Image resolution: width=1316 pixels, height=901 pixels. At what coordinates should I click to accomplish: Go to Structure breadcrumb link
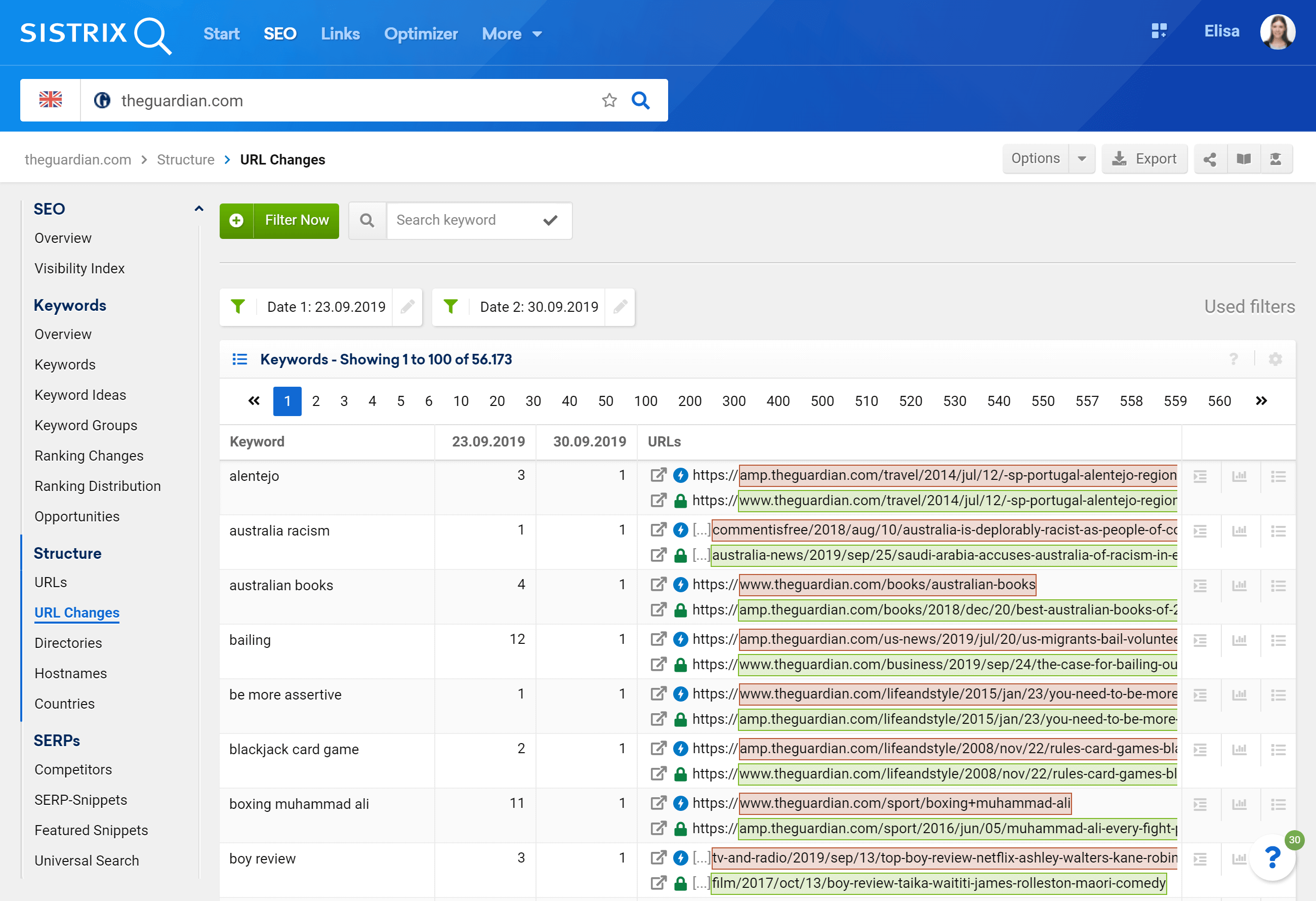click(x=185, y=159)
